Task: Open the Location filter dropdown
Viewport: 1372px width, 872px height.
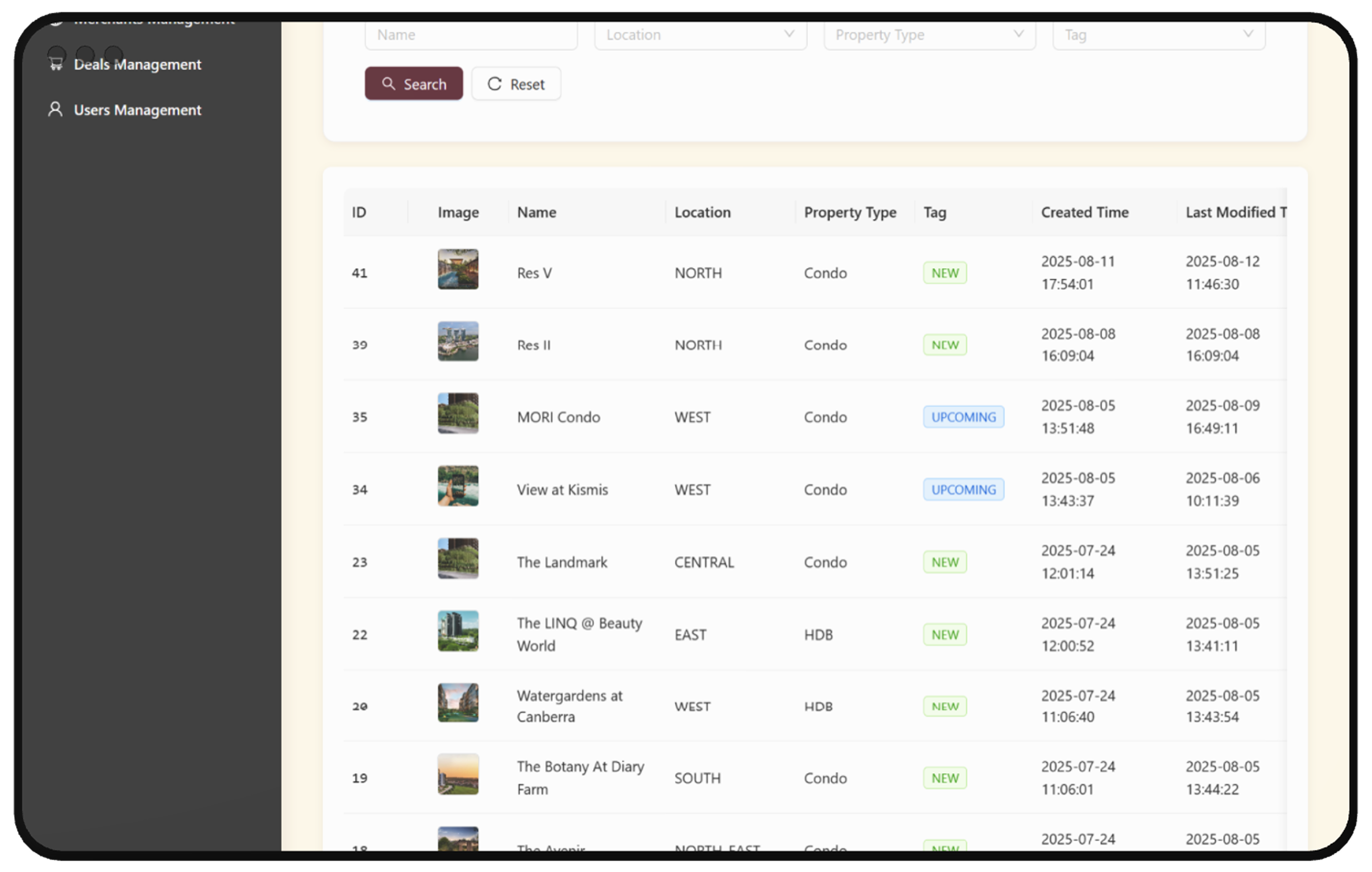Action: (700, 35)
